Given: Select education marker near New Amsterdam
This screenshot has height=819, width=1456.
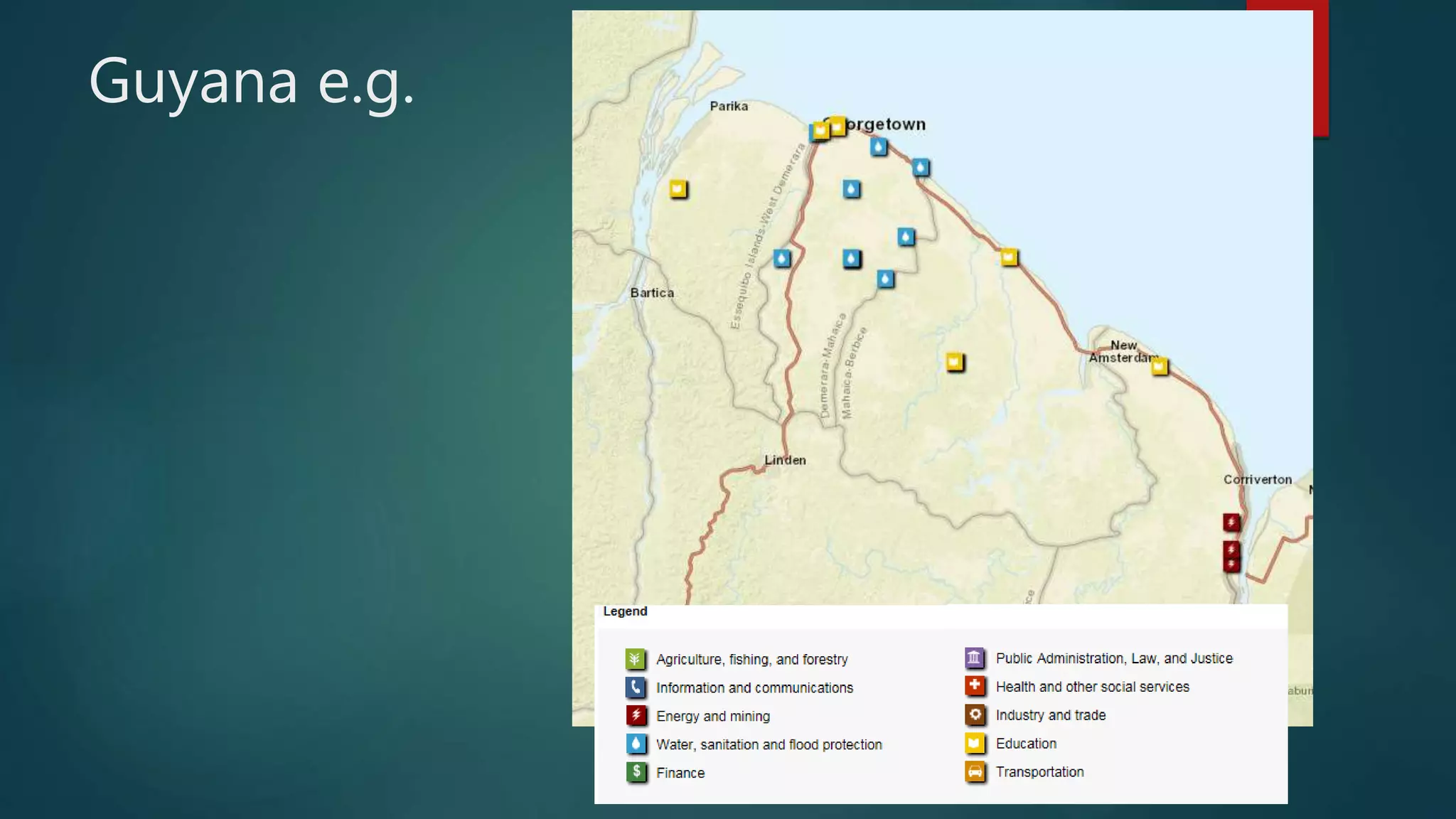Looking at the screenshot, I should click(x=1159, y=367).
